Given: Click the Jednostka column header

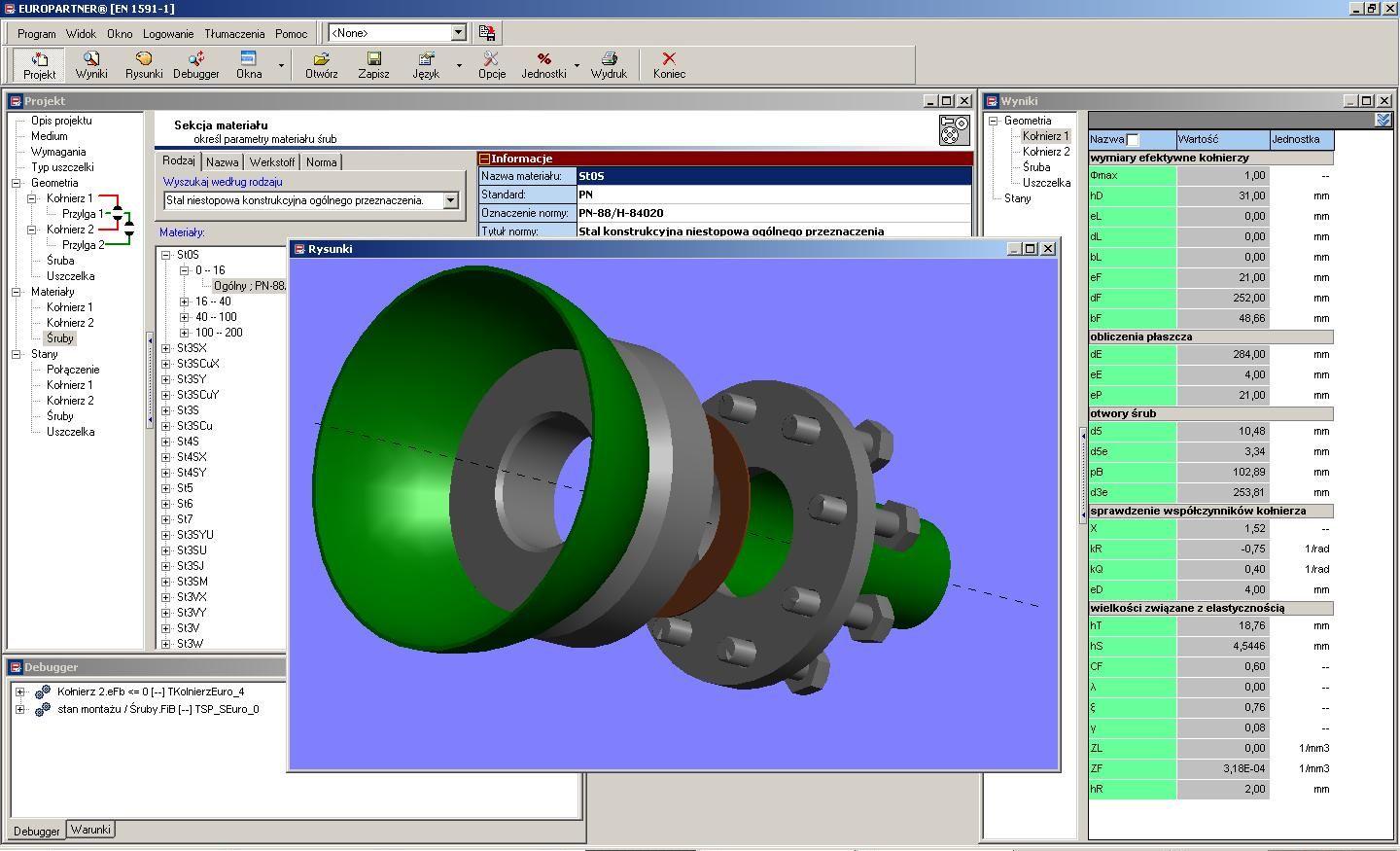Looking at the screenshot, I should coord(1302,139).
